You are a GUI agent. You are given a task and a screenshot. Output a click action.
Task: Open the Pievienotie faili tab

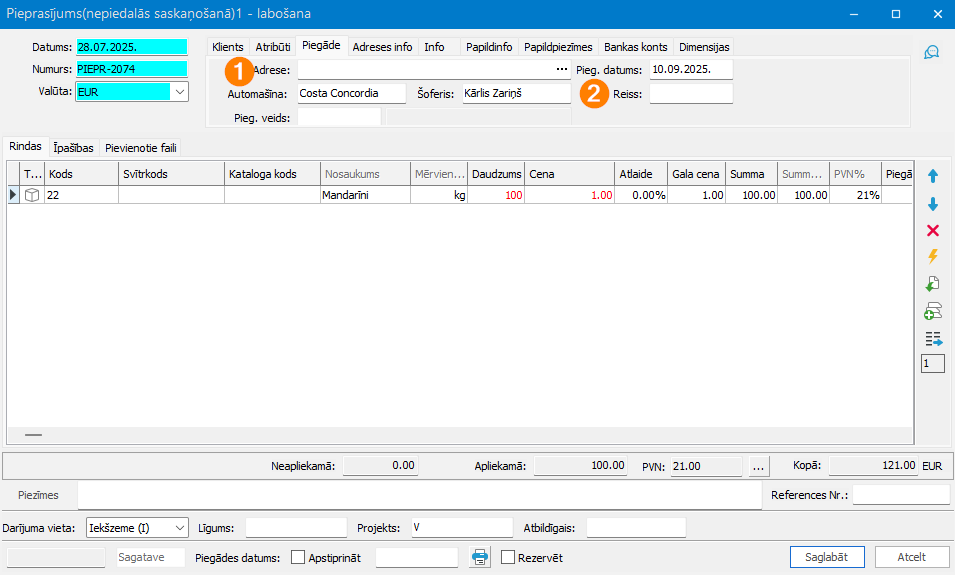[x=141, y=148]
